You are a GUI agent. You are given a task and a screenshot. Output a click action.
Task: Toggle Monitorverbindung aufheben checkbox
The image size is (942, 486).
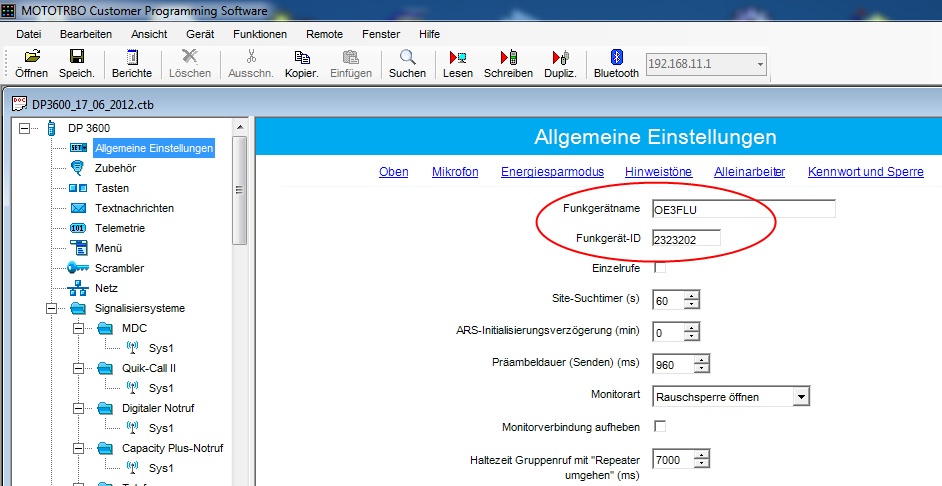click(660, 427)
